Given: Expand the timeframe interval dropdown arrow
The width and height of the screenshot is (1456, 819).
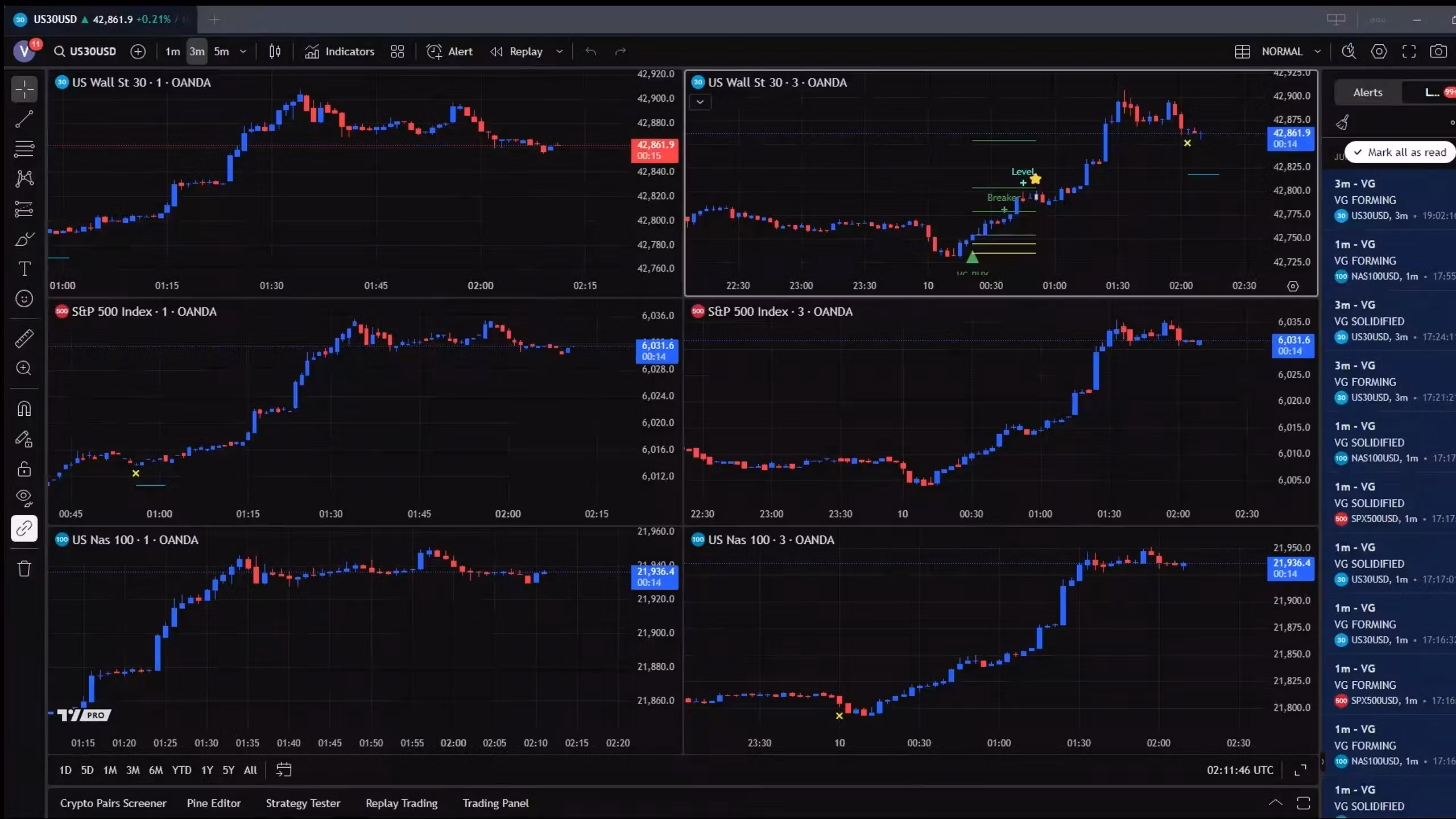Looking at the screenshot, I should point(243,52).
